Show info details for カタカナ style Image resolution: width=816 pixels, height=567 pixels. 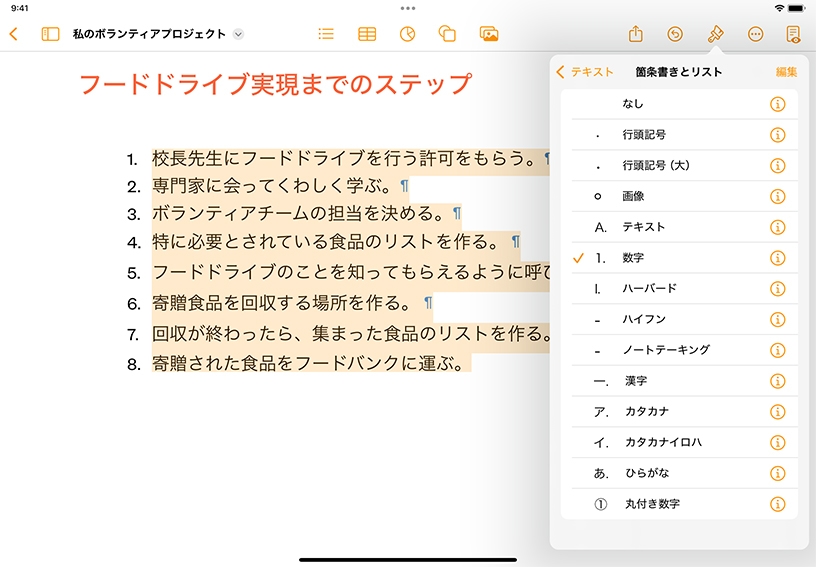pyautogui.click(x=777, y=412)
